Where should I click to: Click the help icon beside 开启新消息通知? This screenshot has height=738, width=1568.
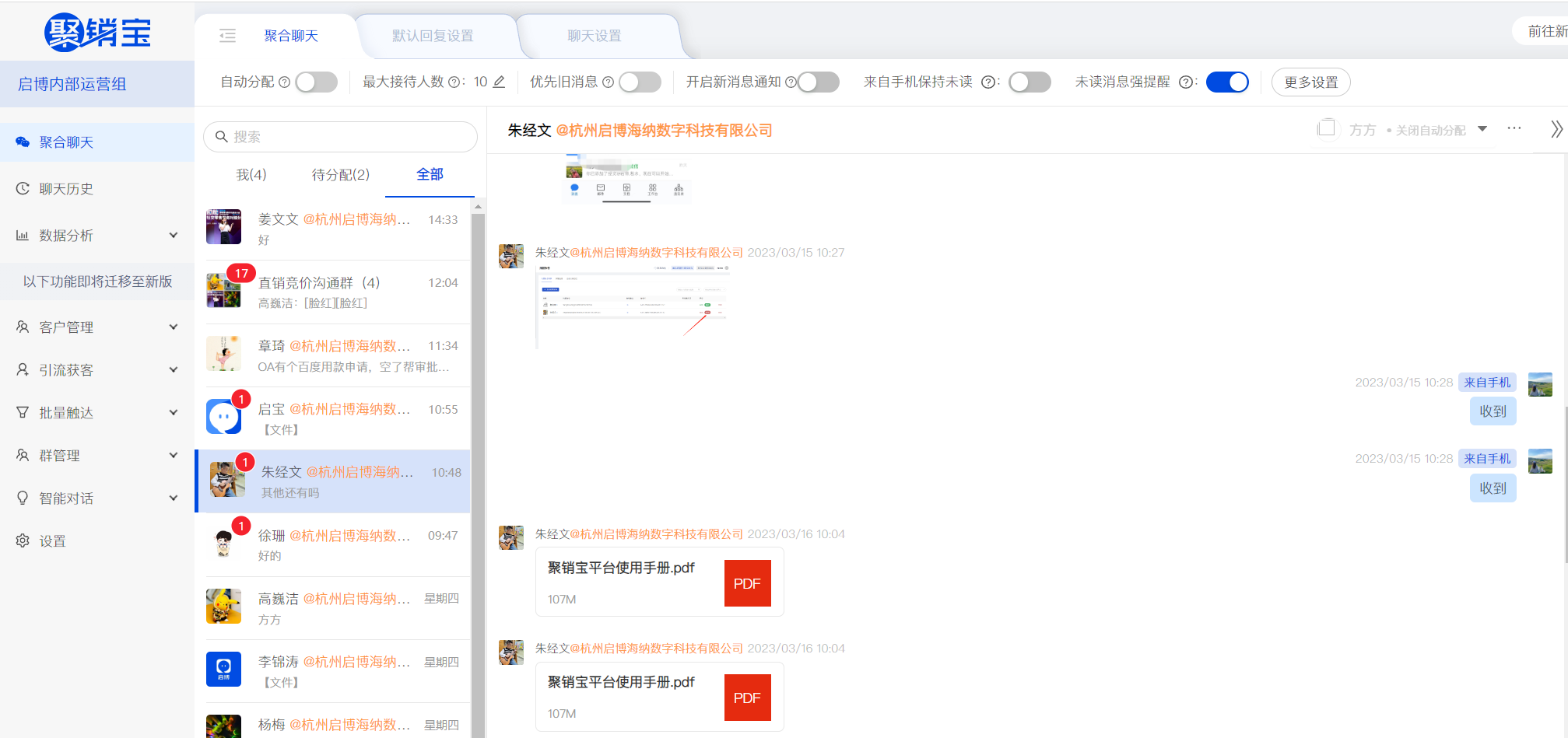click(791, 82)
